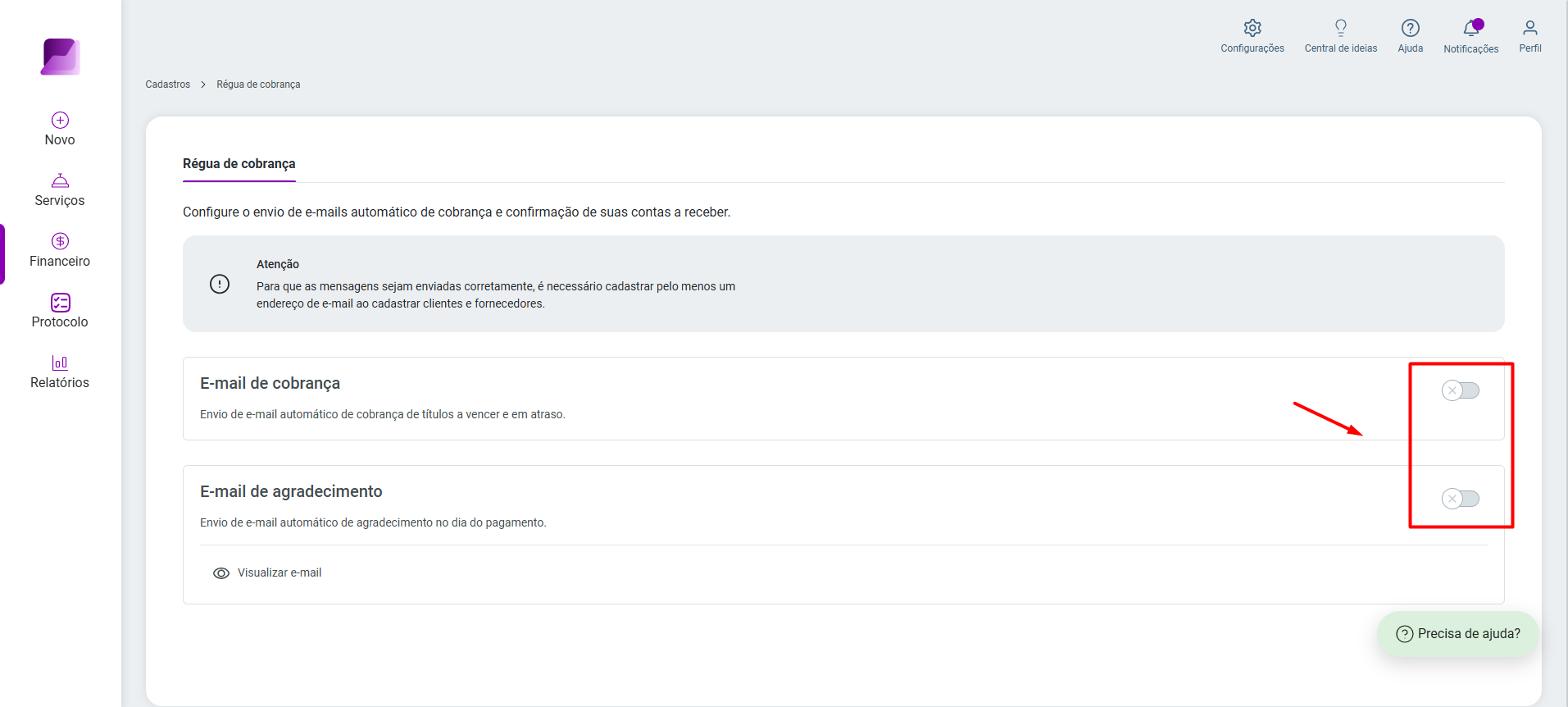Viewport: 1568px width, 707px height.
Task: Select the Régua de cobrança tab
Action: point(239,163)
